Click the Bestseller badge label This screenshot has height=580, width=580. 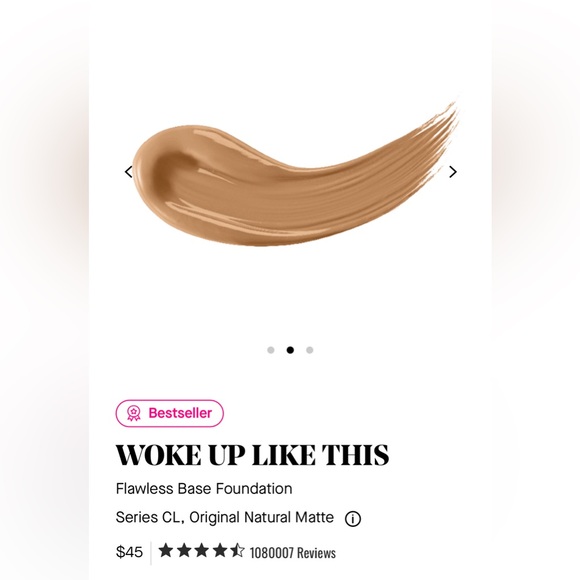[180, 413]
